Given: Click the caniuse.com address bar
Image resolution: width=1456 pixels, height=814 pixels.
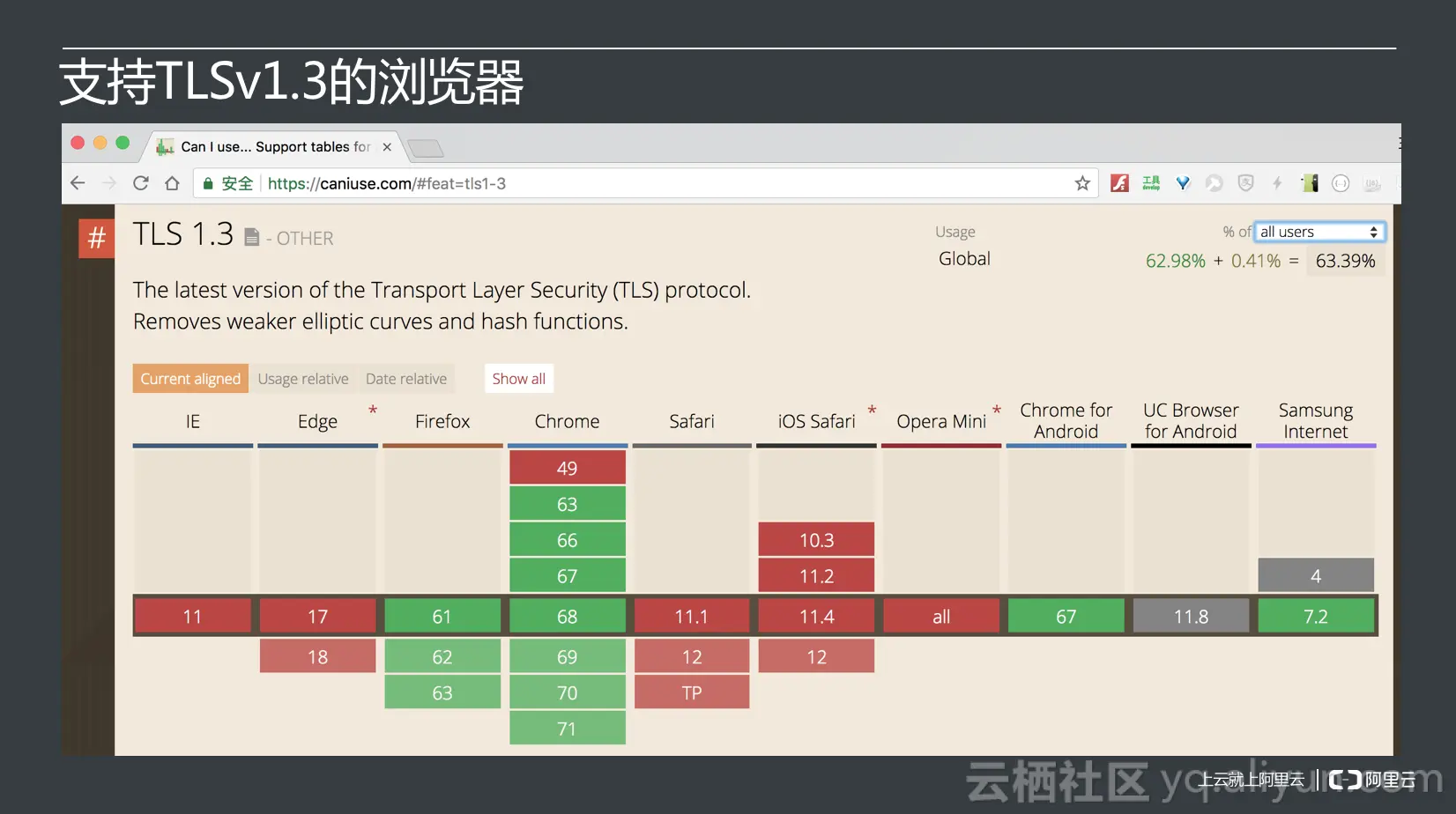Looking at the screenshot, I should tap(645, 183).
